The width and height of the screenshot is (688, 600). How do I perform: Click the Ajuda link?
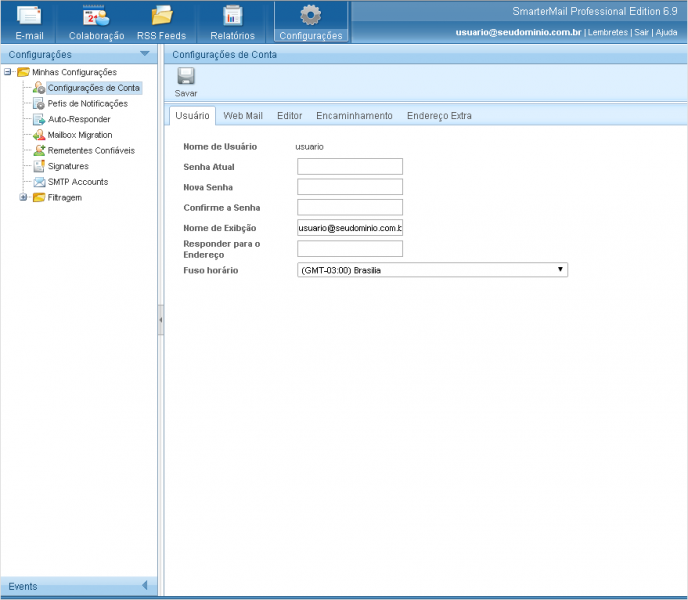[666, 32]
